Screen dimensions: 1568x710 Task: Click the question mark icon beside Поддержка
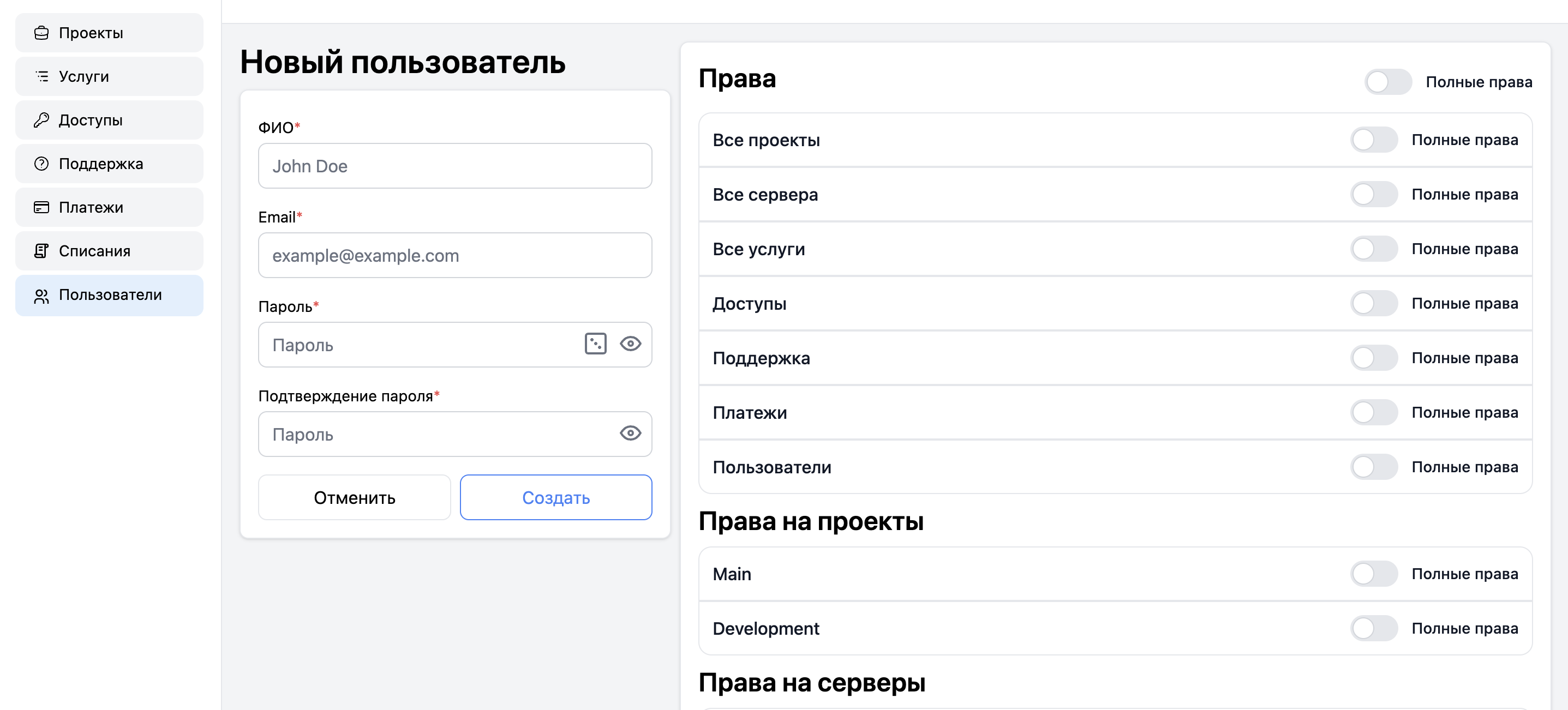tap(41, 164)
